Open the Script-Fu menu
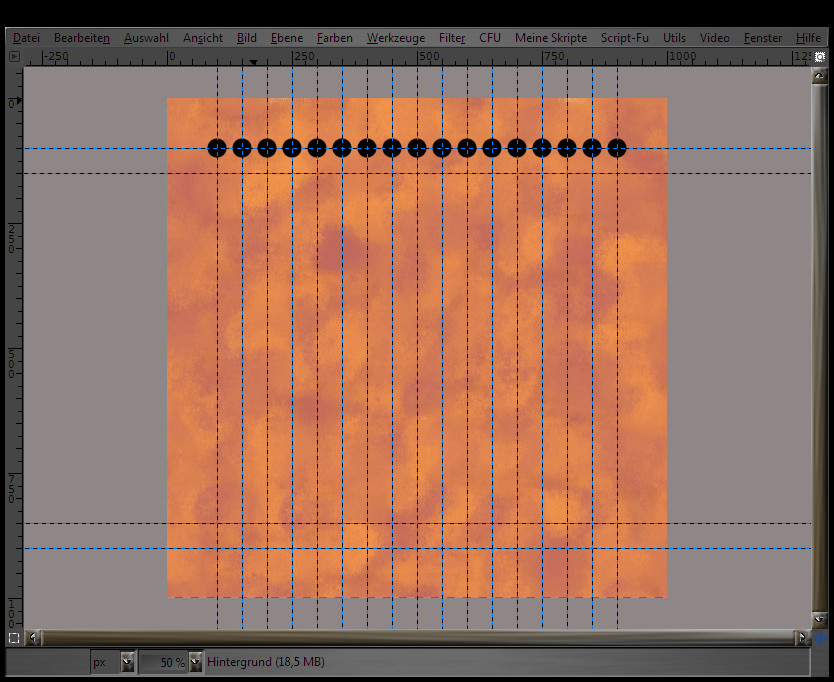 (x=624, y=38)
